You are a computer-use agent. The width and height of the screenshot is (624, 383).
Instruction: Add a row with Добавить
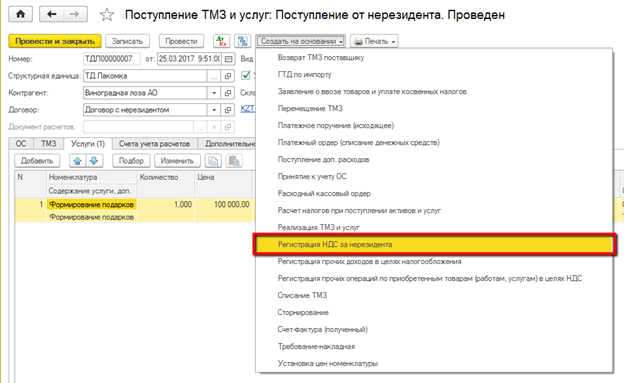(37, 161)
